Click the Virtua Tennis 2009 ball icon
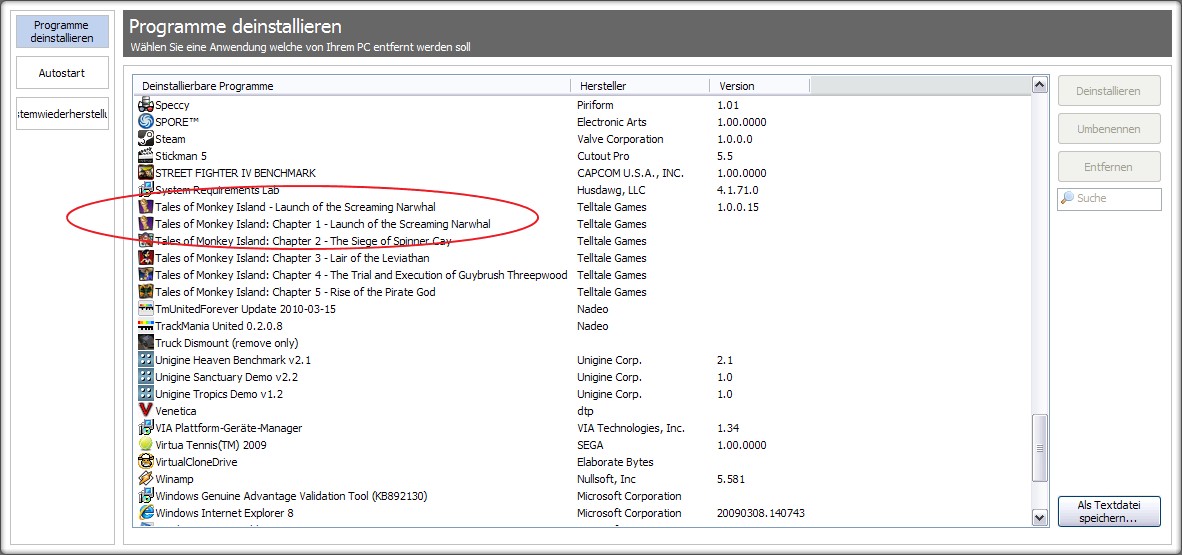This screenshot has height=555, width=1182. pos(146,445)
